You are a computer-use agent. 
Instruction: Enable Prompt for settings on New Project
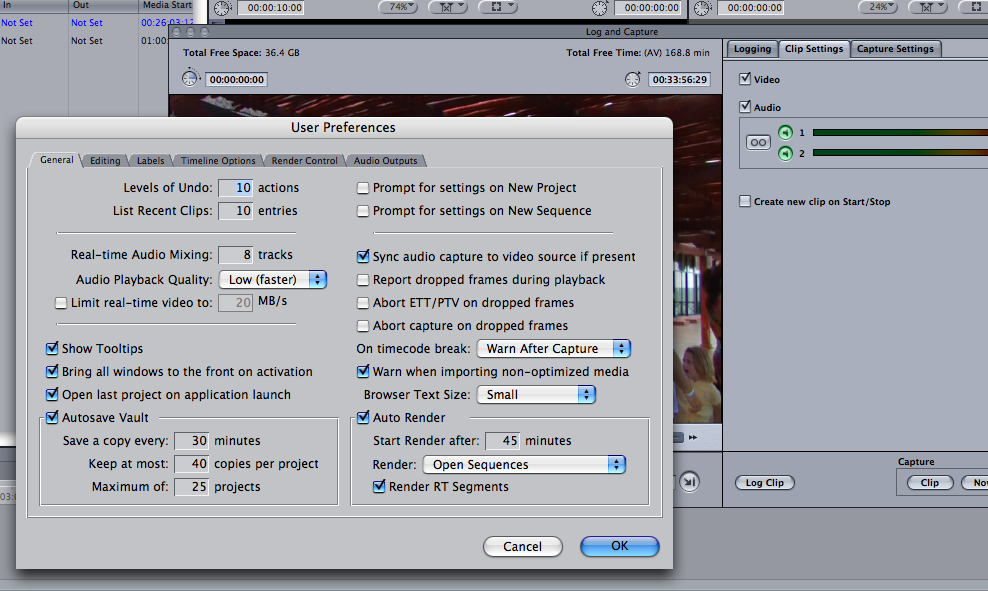point(364,188)
